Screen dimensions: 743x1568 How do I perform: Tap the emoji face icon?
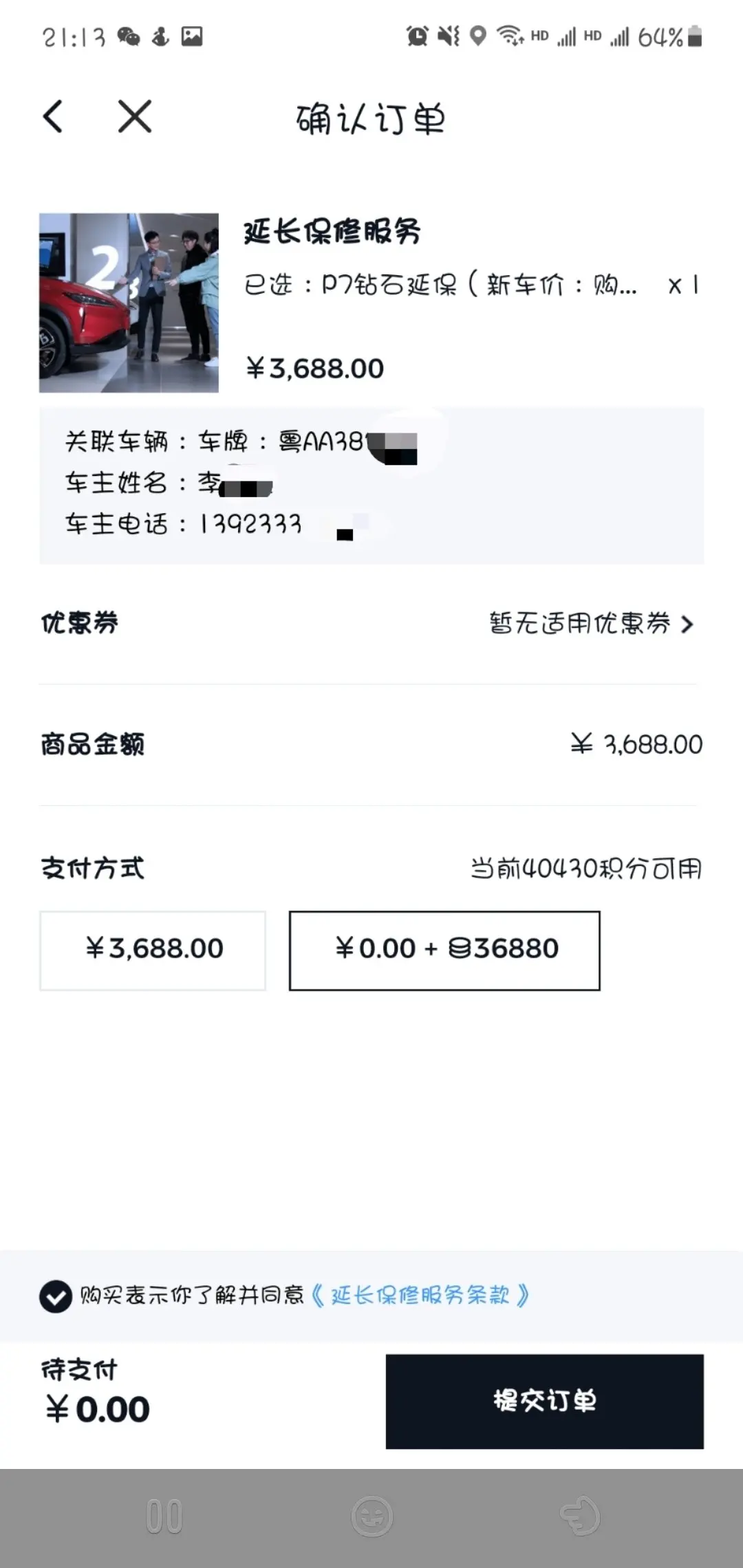tap(372, 1516)
